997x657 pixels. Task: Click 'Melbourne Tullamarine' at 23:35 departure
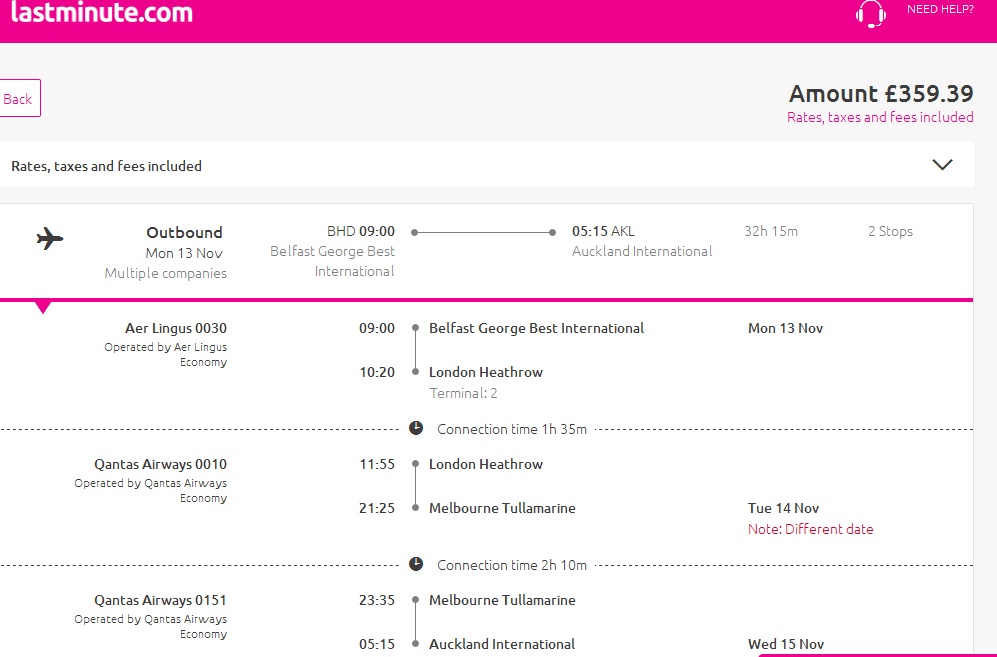[502, 600]
